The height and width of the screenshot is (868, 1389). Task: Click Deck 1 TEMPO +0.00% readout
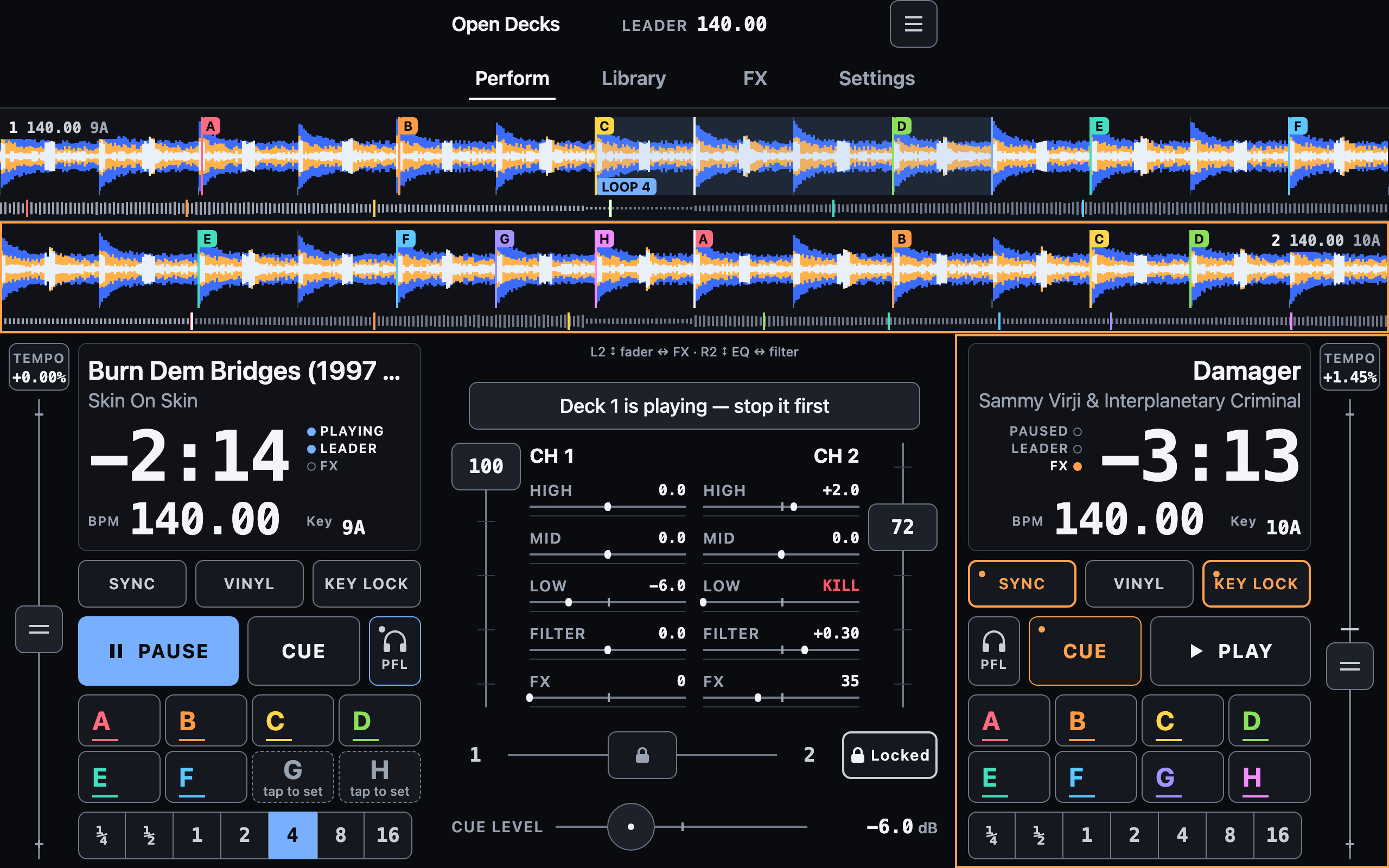(39, 367)
